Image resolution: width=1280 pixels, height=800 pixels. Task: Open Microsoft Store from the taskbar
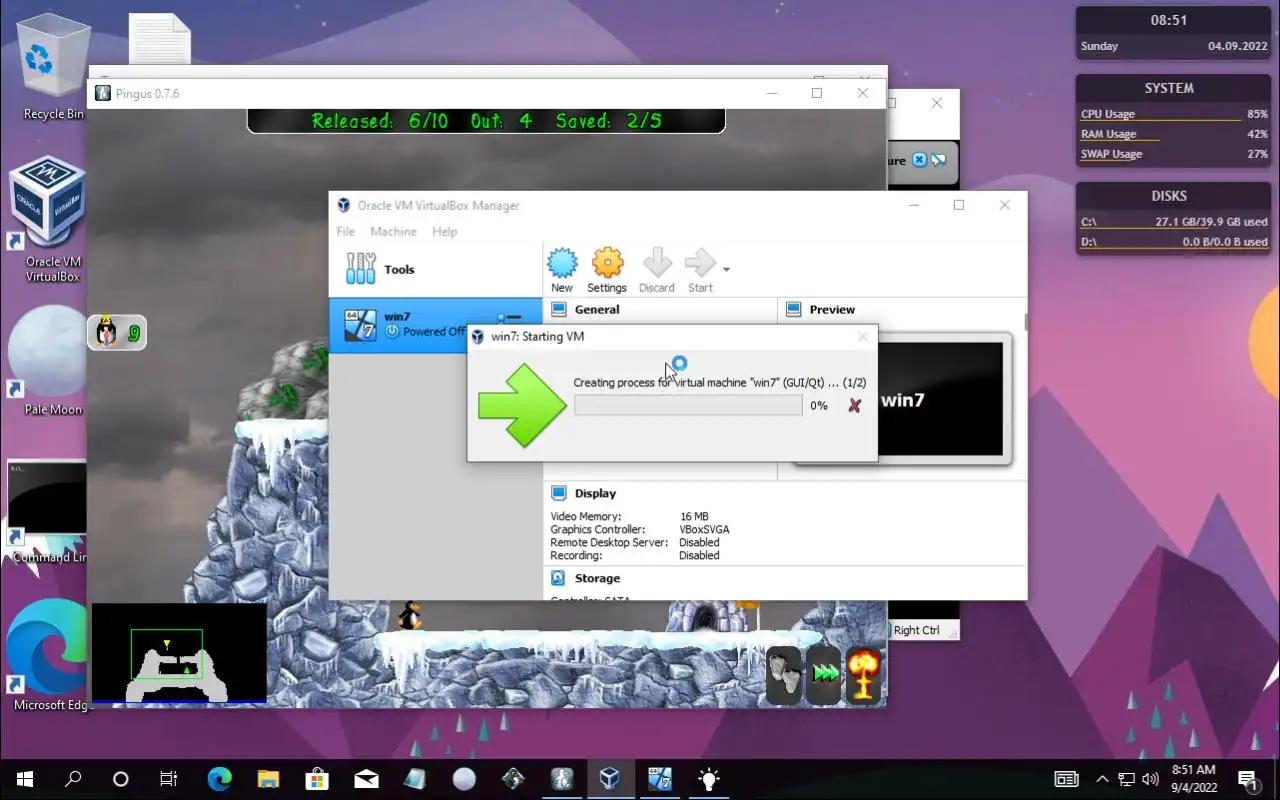317,779
